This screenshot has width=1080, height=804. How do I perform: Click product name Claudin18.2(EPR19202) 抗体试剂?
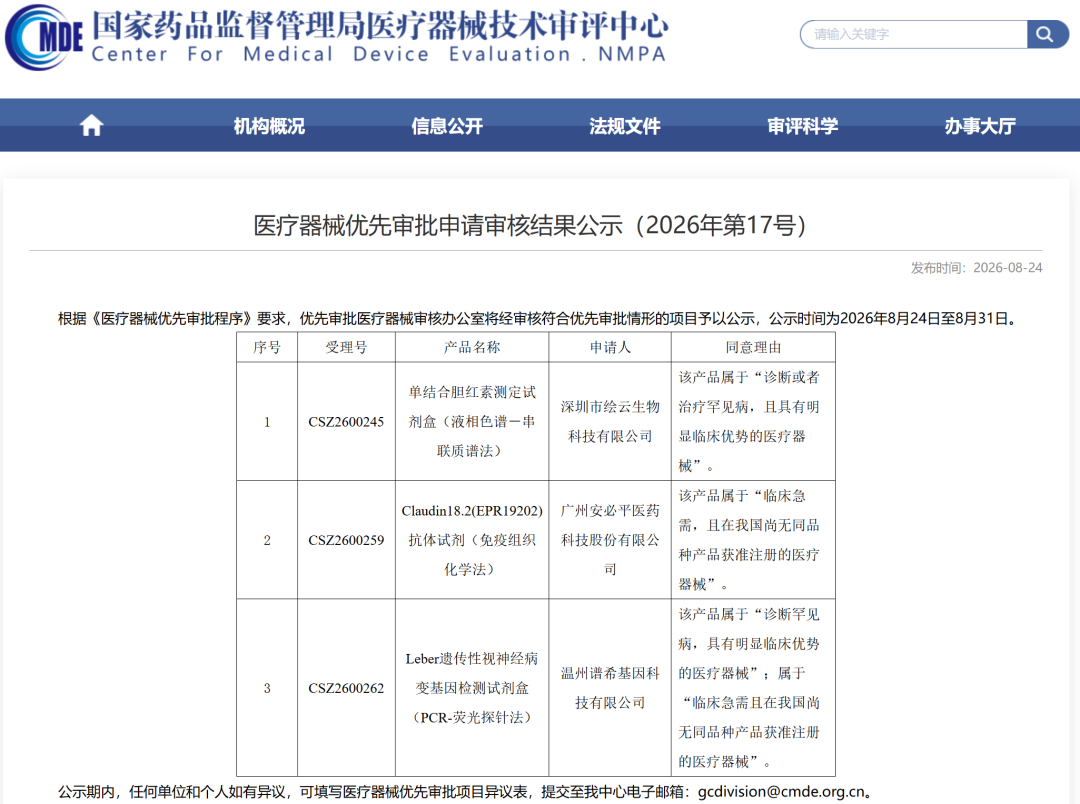(x=472, y=540)
